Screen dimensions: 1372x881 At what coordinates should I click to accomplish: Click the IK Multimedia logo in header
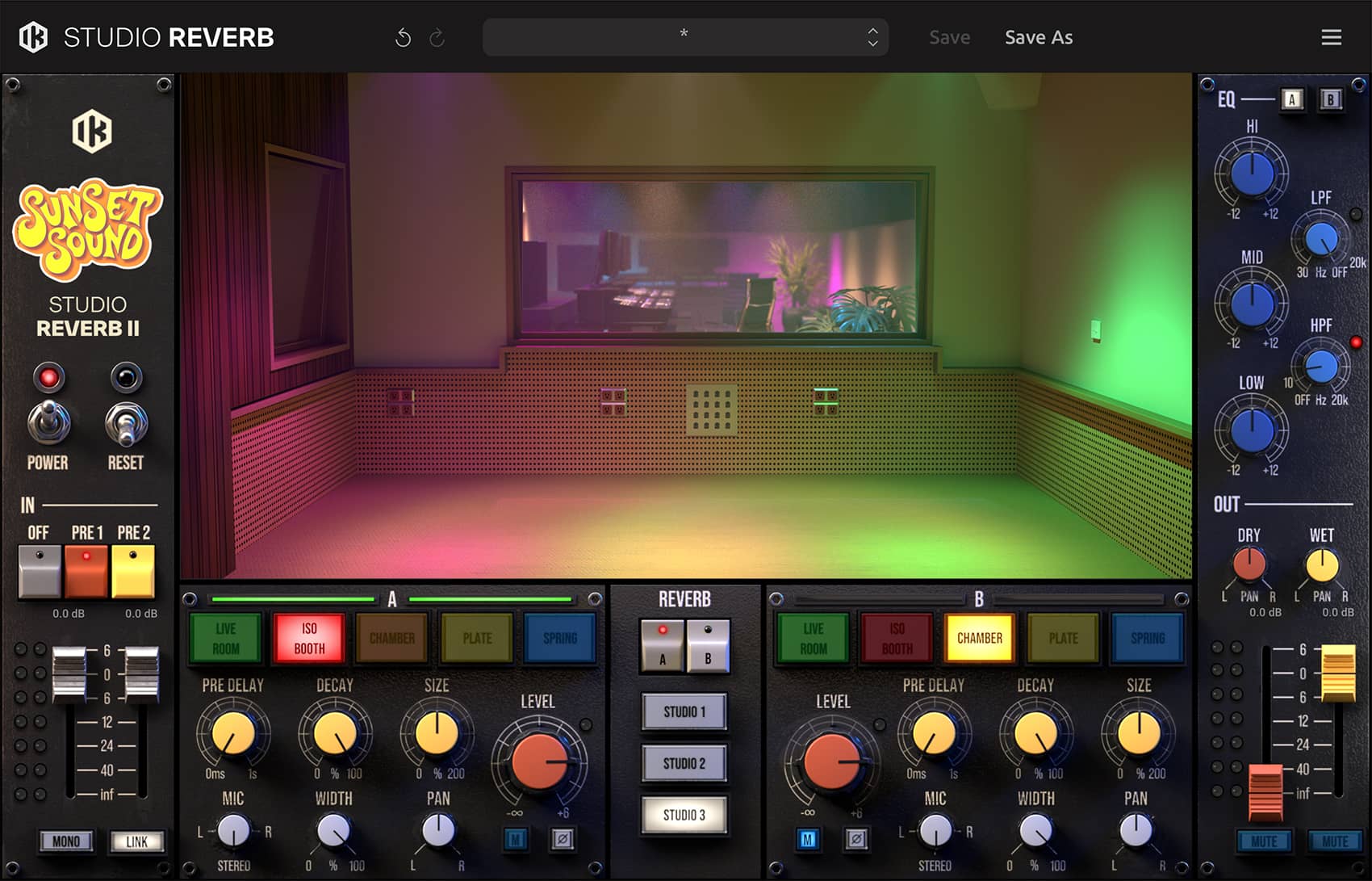click(x=33, y=37)
